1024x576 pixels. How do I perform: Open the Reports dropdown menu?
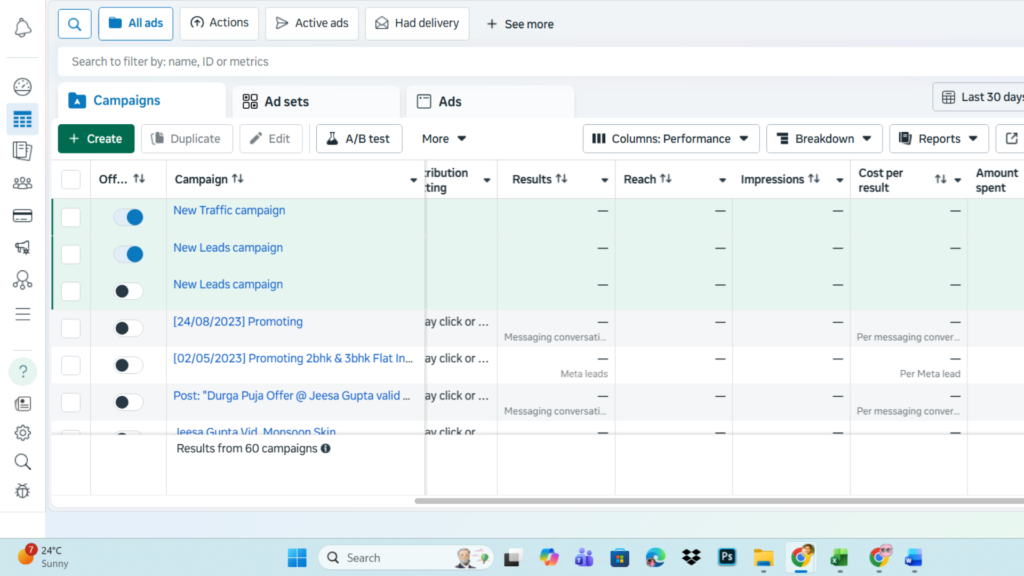click(938, 139)
